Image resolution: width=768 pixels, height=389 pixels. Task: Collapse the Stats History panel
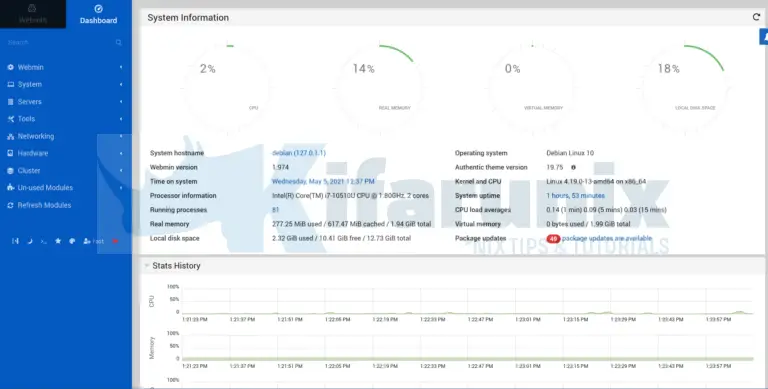tap(146, 266)
